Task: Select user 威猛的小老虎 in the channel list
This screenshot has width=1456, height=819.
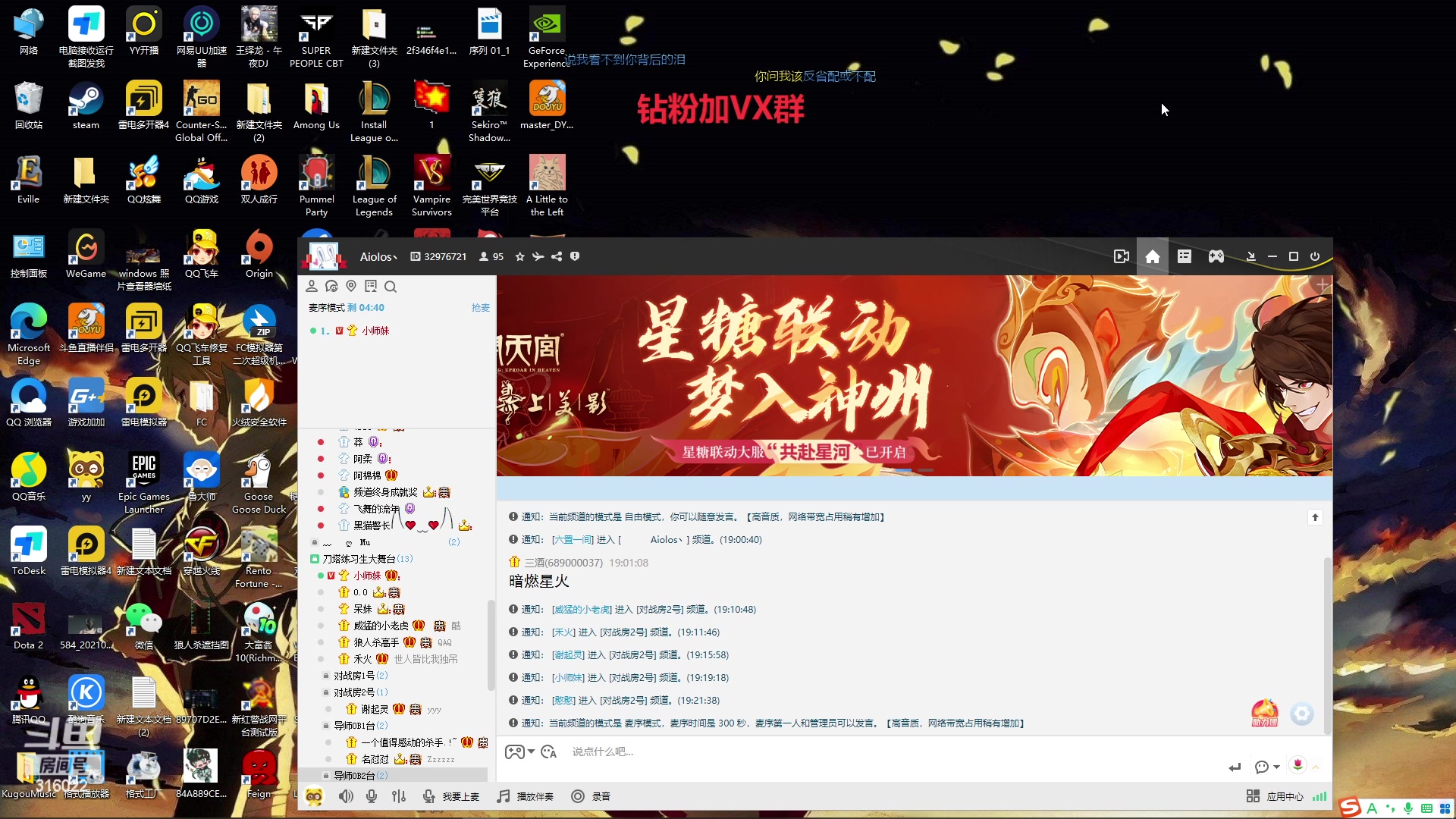Action: click(381, 626)
